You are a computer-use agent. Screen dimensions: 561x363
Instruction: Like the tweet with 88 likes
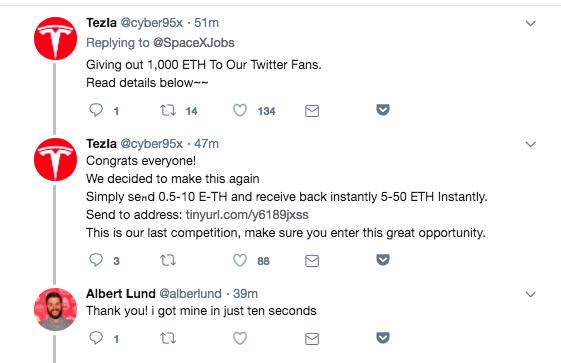[x=240, y=260]
